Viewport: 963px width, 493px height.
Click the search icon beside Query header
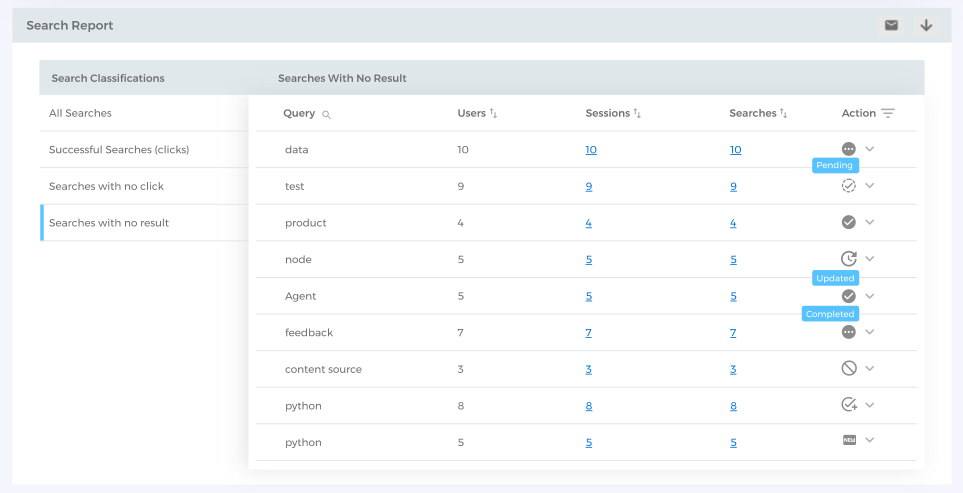(x=327, y=114)
